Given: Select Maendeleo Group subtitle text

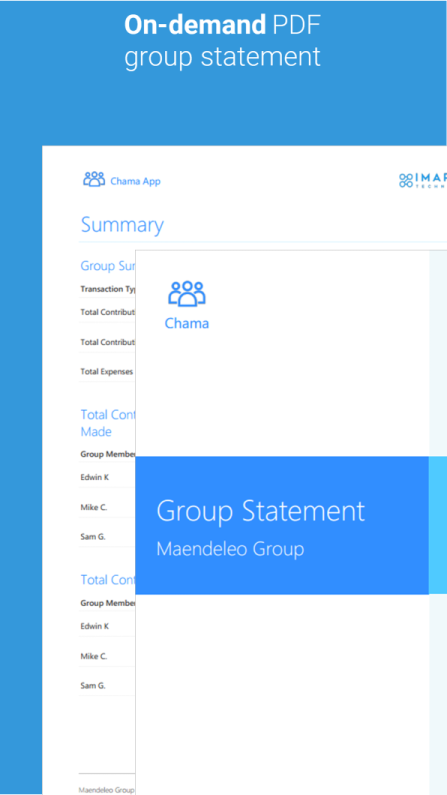Looking at the screenshot, I should point(230,549).
